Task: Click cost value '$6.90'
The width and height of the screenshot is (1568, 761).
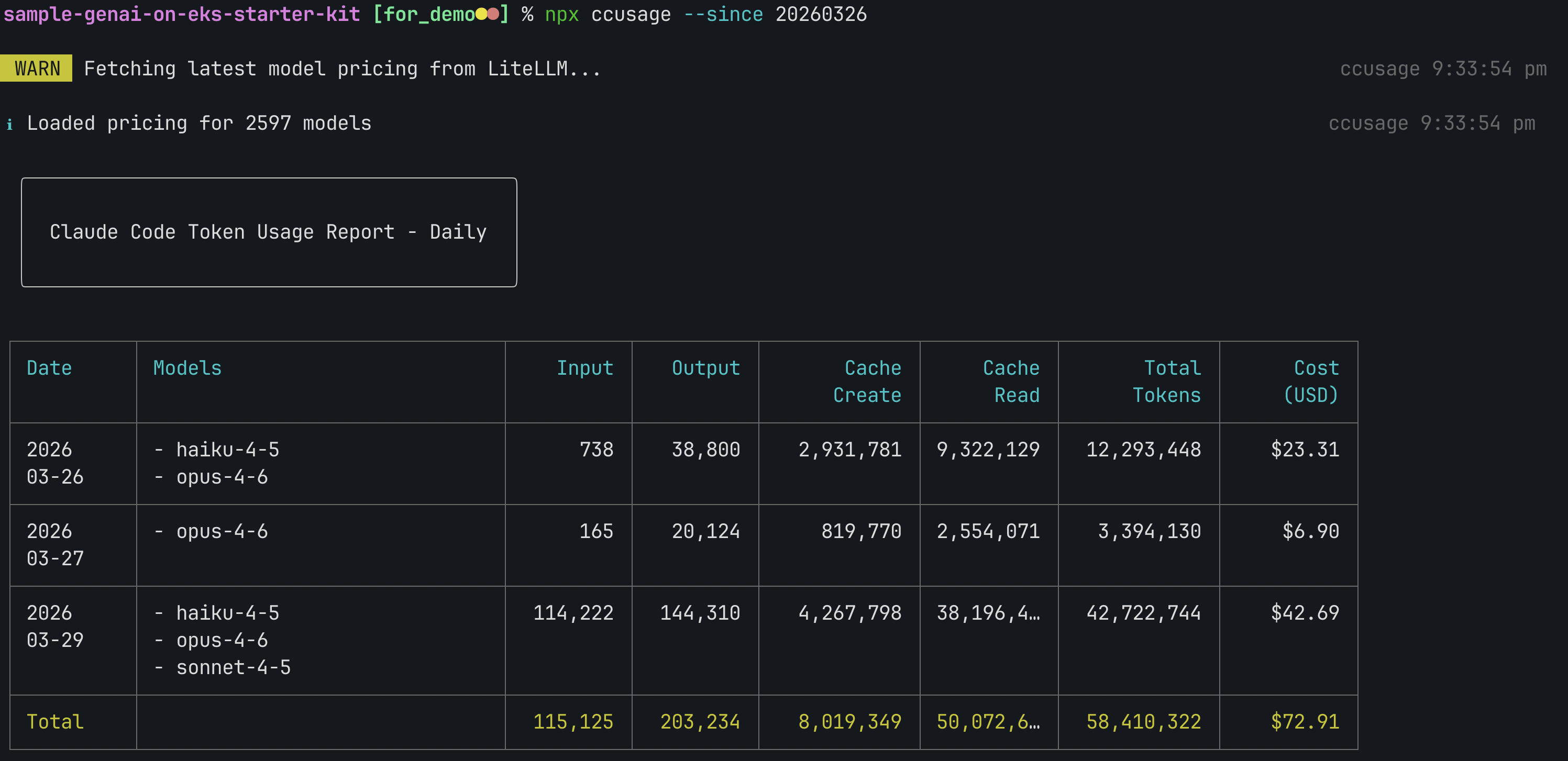Action: (x=1311, y=531)
